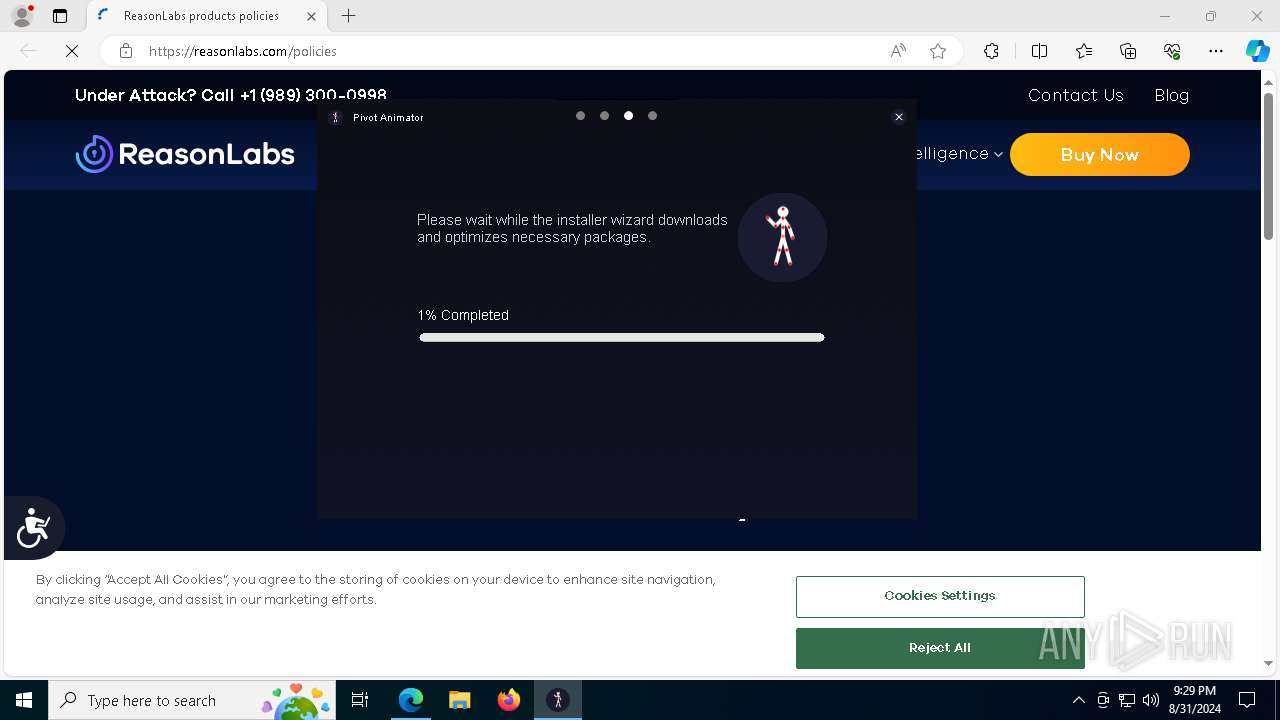Click the taskbar search box

point(192,701)
